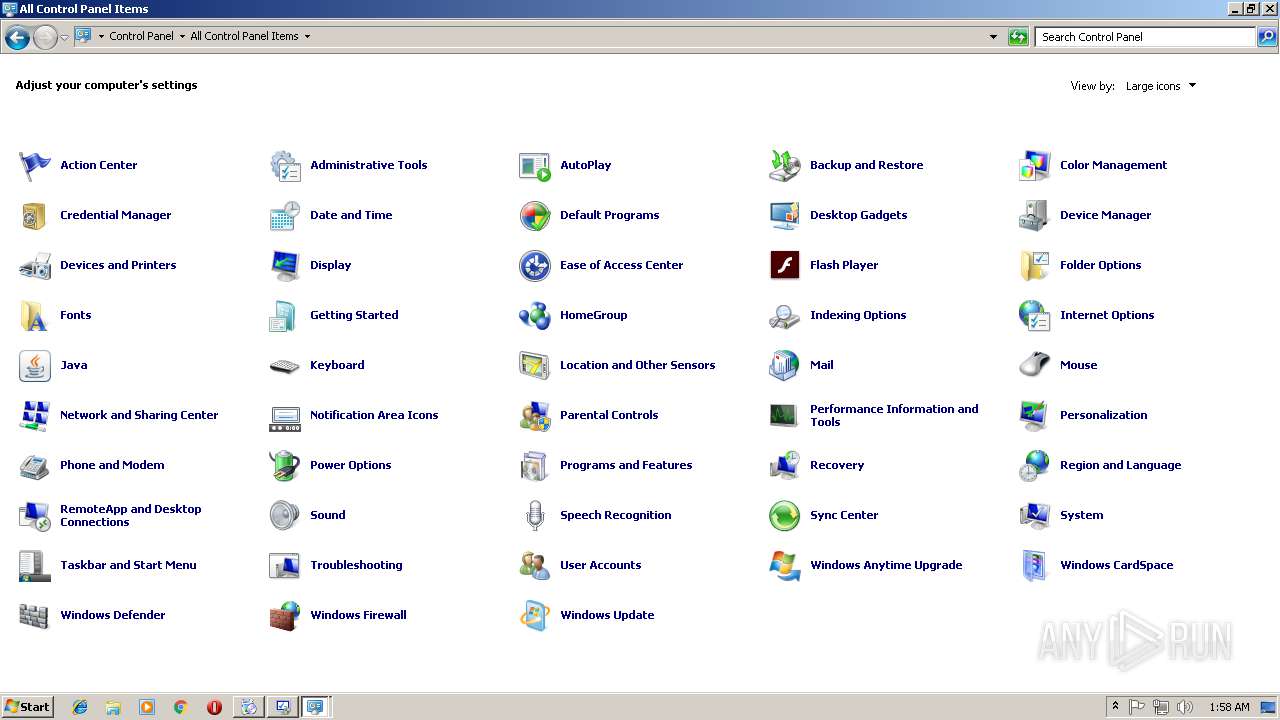
Task: Open the View by Large icons dropdown
Action: pyautogui.click(x=1160, y=86)
